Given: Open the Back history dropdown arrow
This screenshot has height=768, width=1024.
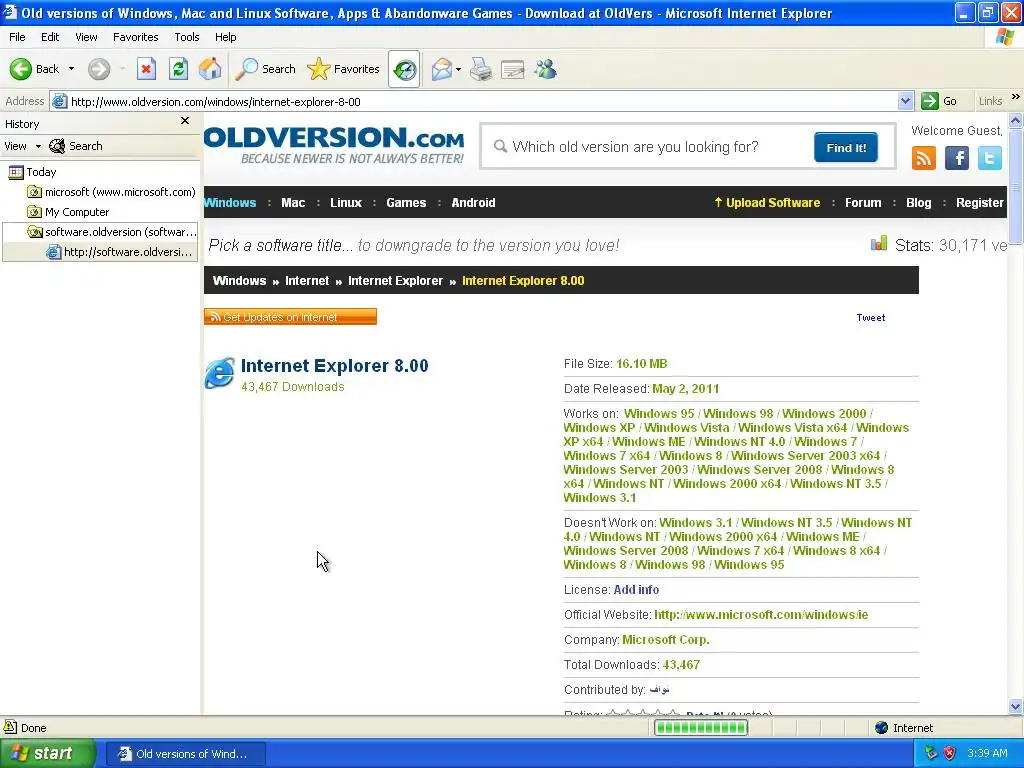Looking at the screenshot, I should tap(71, 69).
